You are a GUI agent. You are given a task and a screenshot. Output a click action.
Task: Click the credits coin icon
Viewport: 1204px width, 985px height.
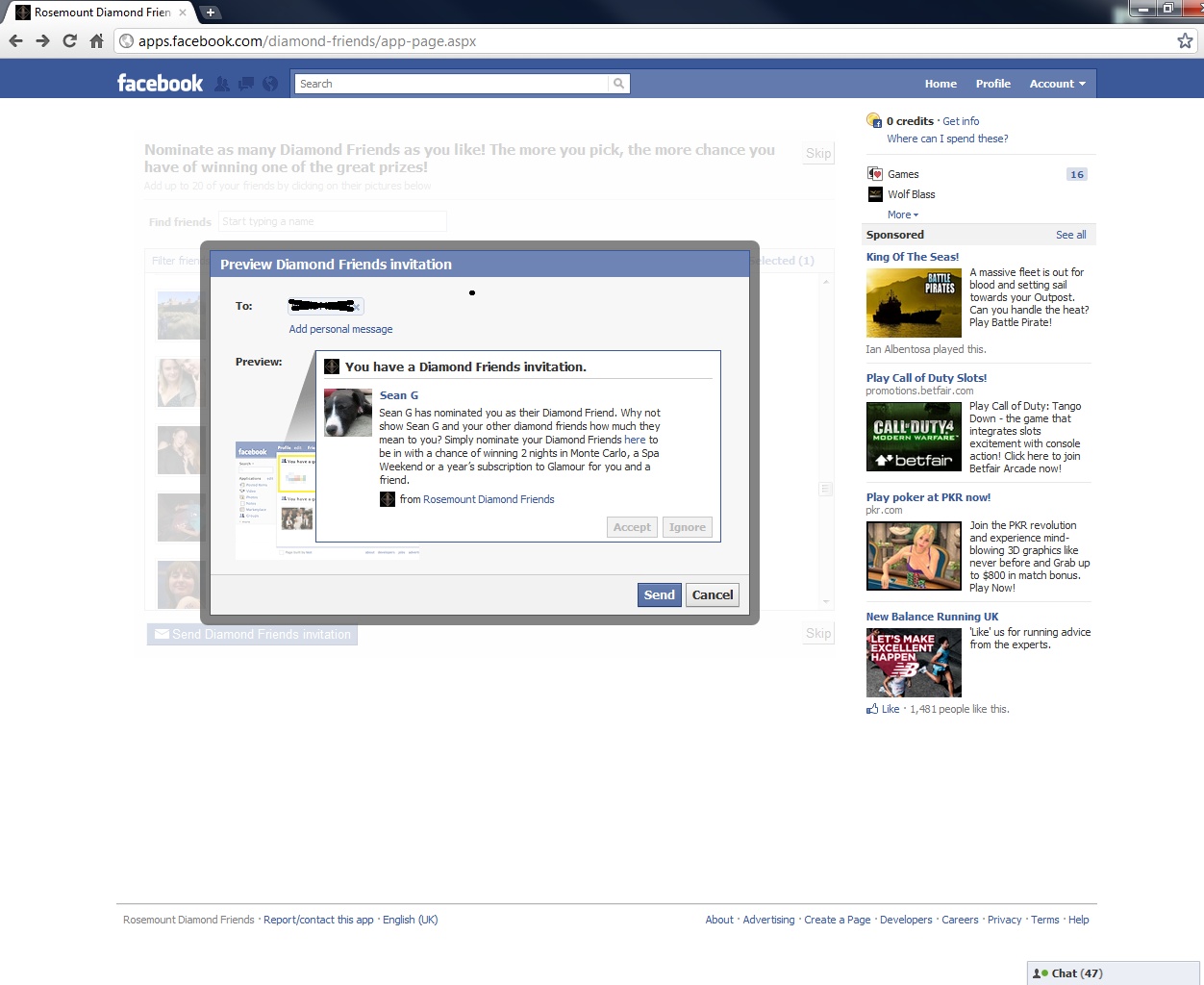[874, 120]
